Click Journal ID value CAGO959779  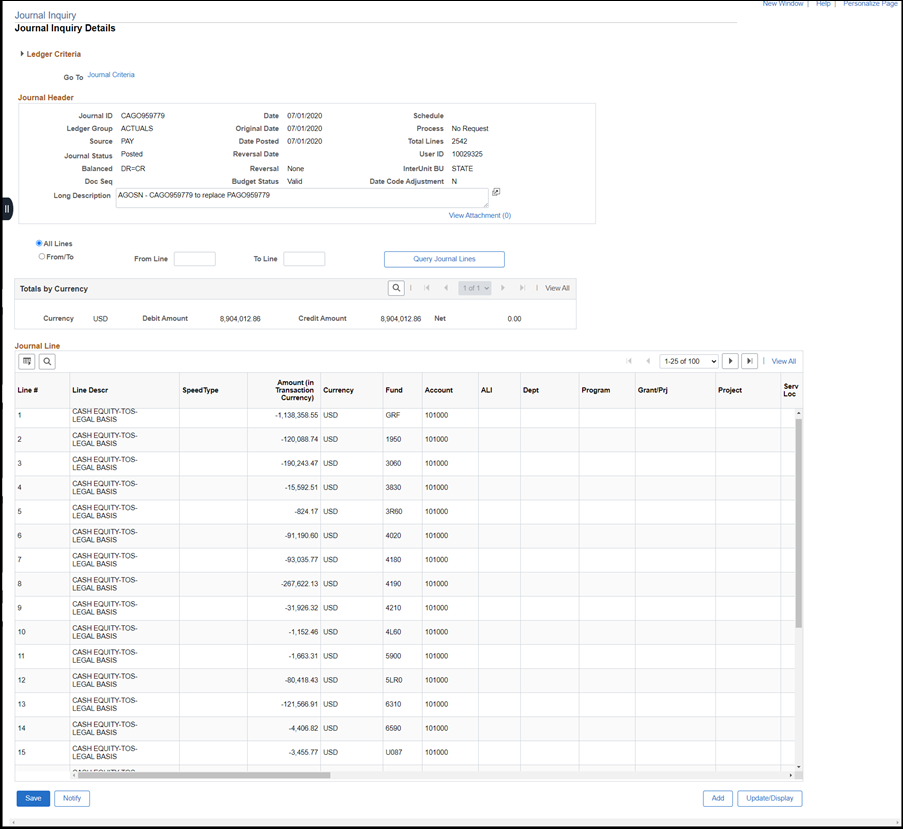pyautogui.click(x=143, y=116)
